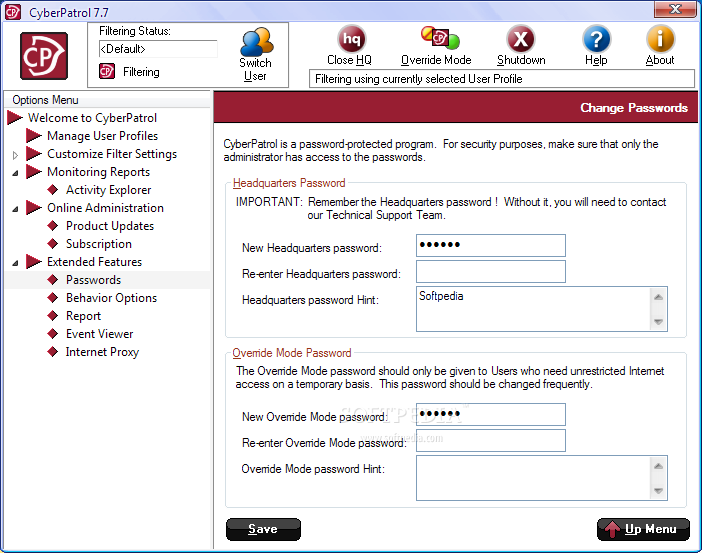
Task: Collapse Online Administration tree node
Action: point(15,209)
